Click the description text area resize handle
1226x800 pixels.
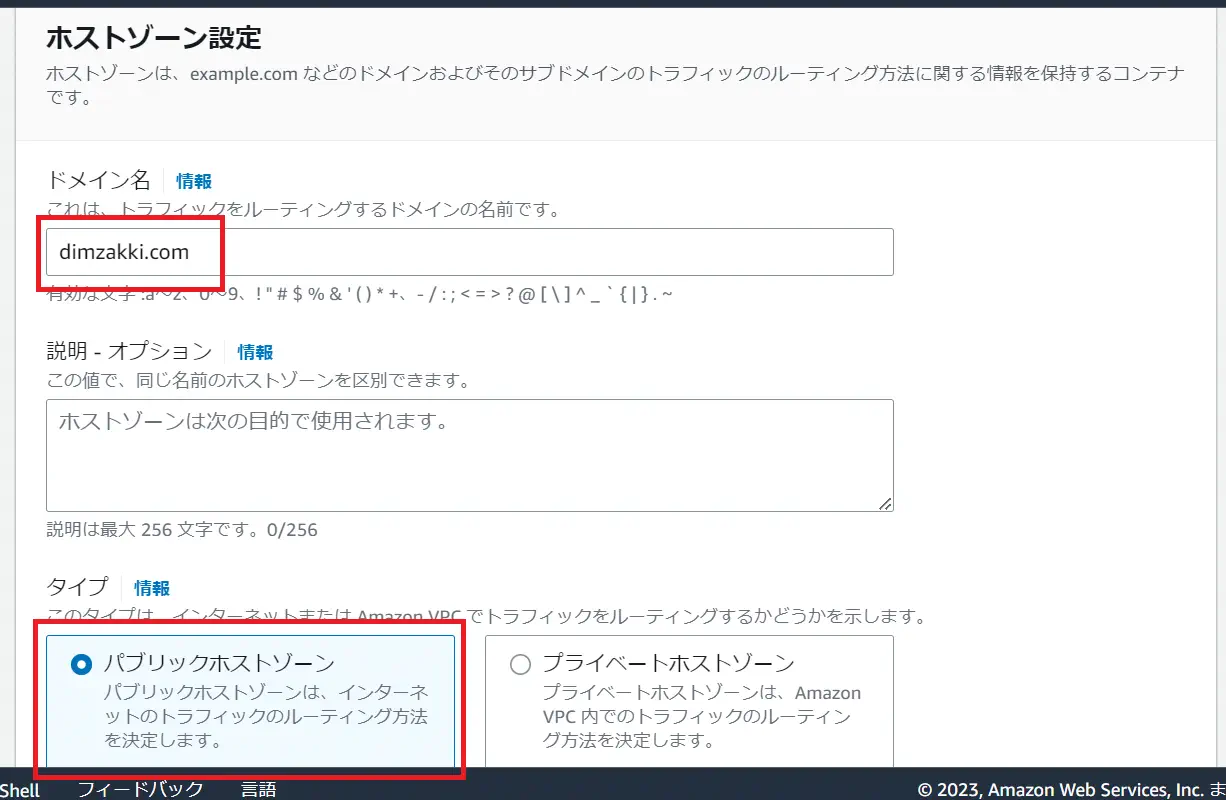pyautogui.click(x=885, y=504)
